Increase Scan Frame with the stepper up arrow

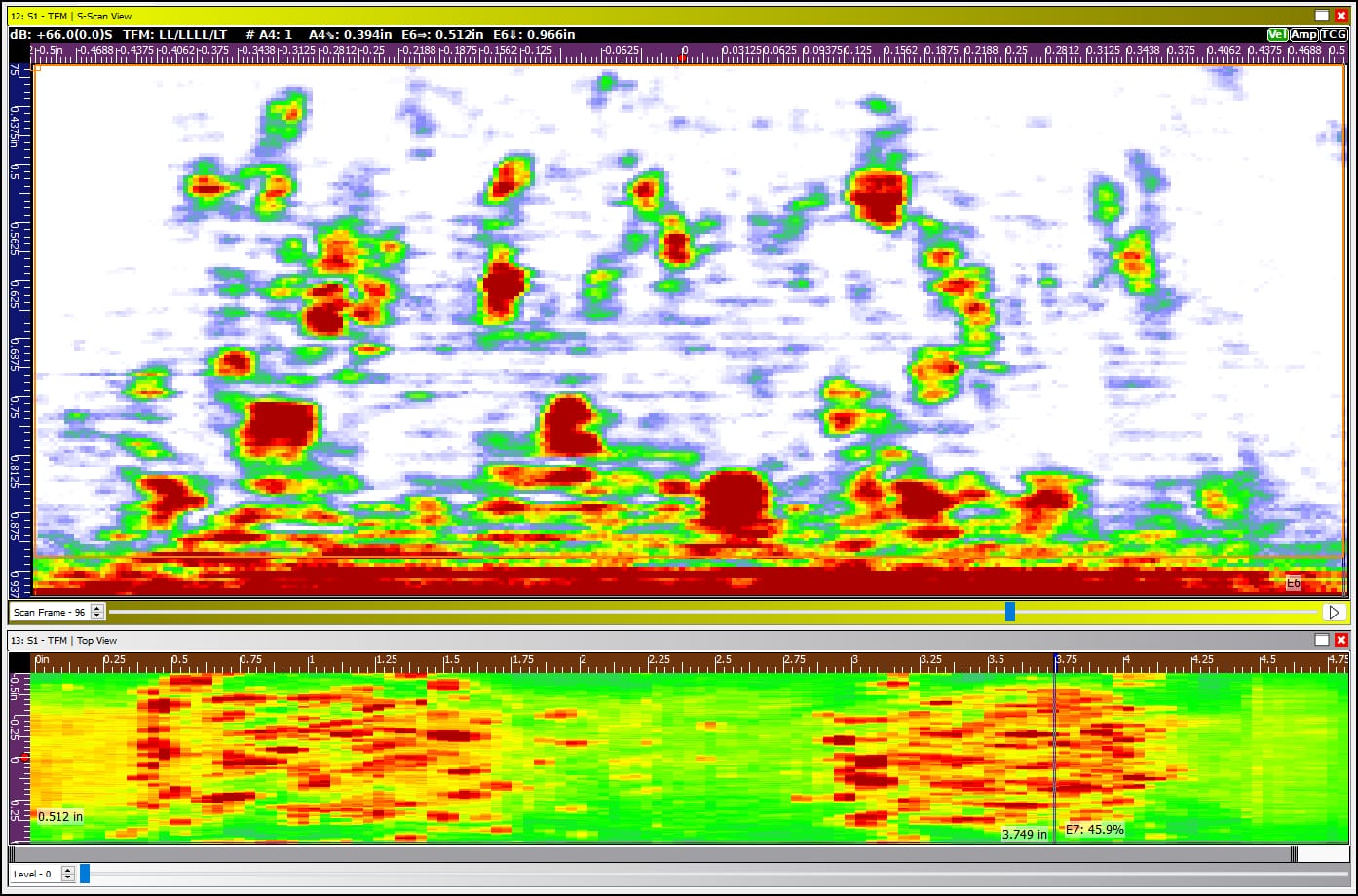click(x=96, y=608)
